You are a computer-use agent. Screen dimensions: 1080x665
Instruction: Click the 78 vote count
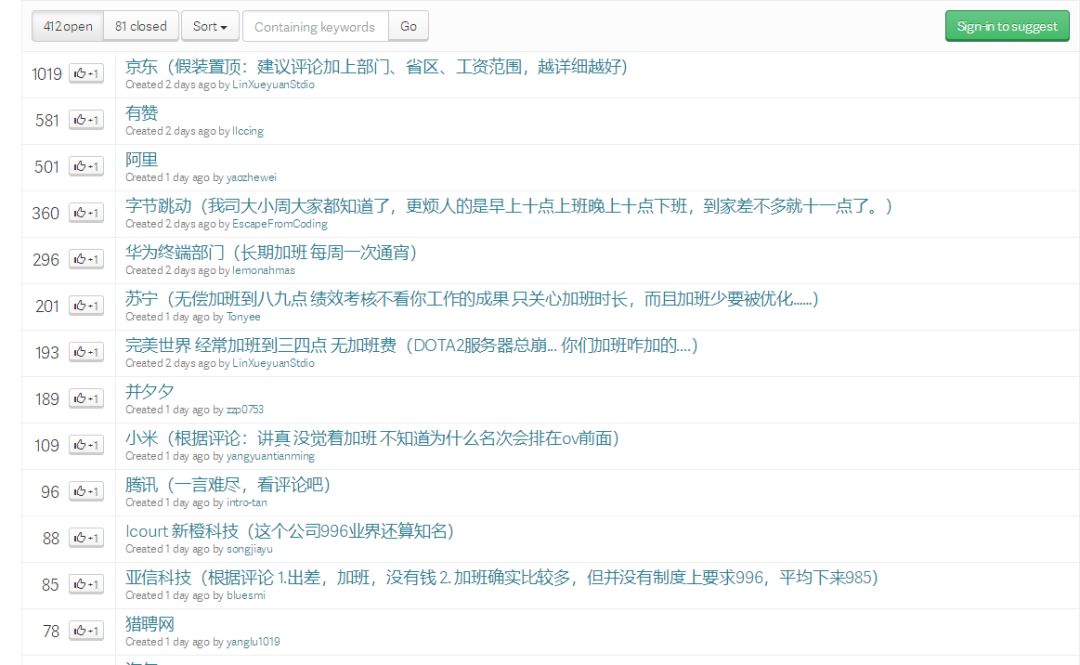51,631
